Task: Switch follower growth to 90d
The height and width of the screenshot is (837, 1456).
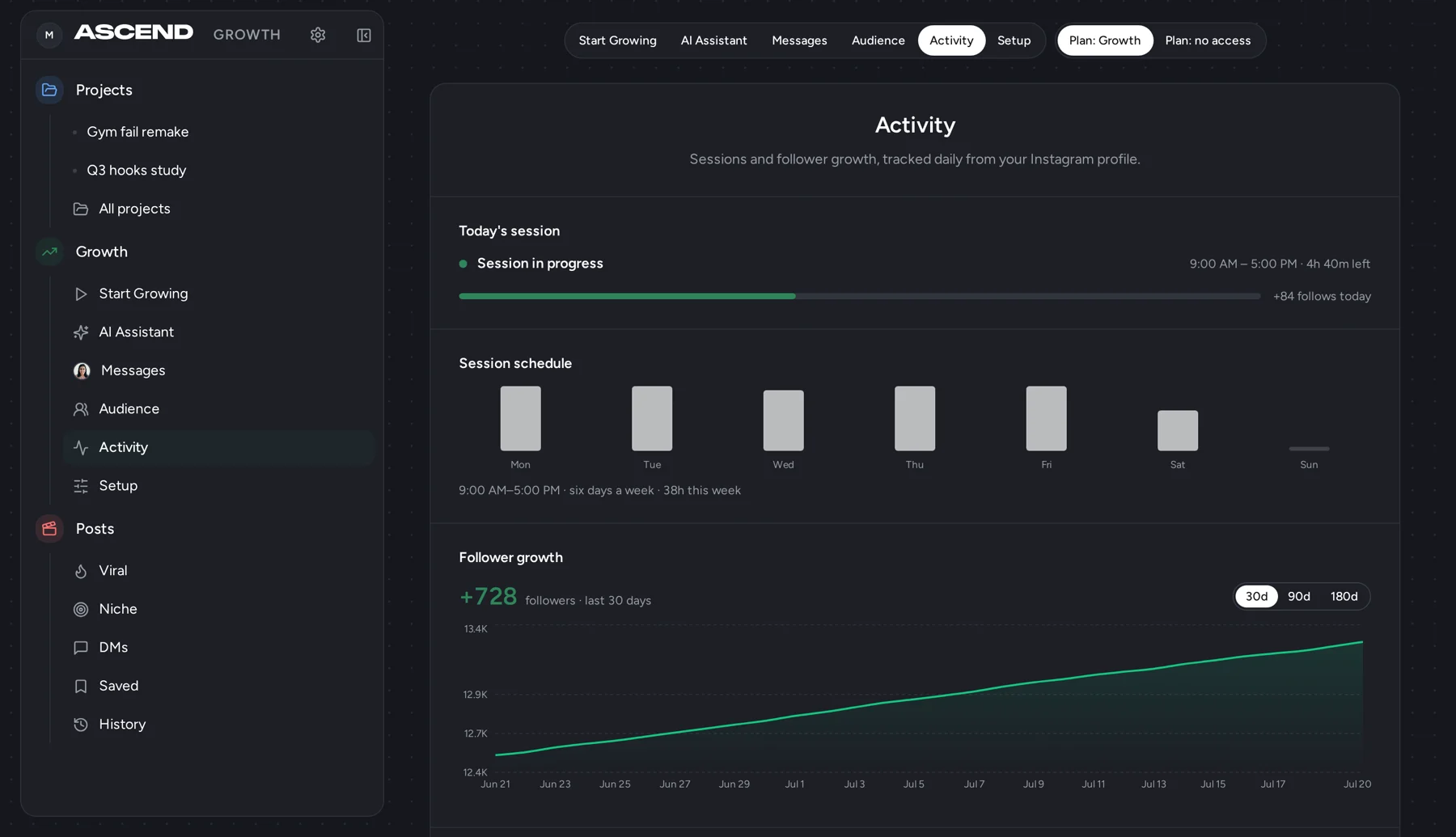Action: (1298, 596)
